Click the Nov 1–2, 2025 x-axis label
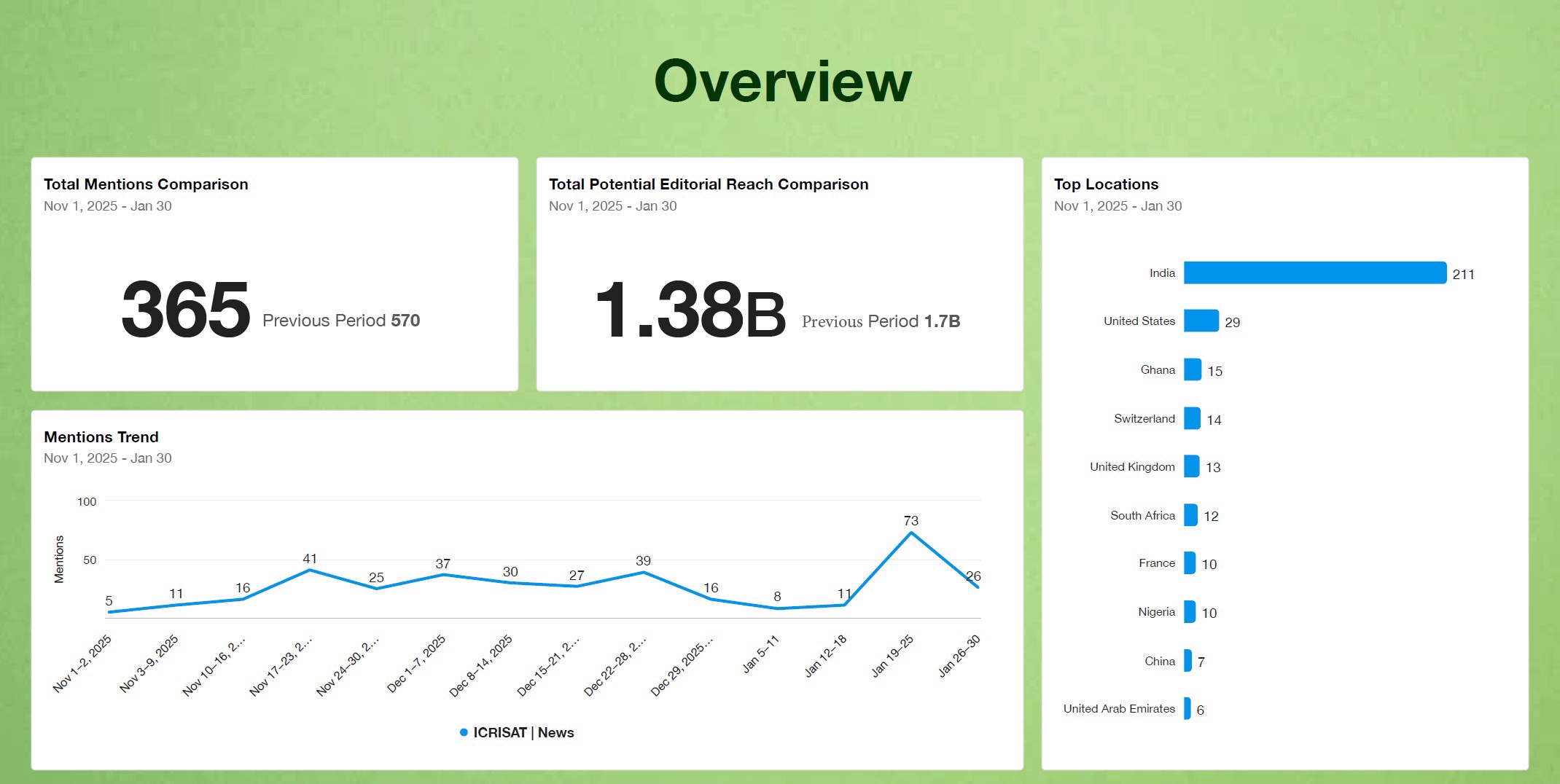 point(82,663)
